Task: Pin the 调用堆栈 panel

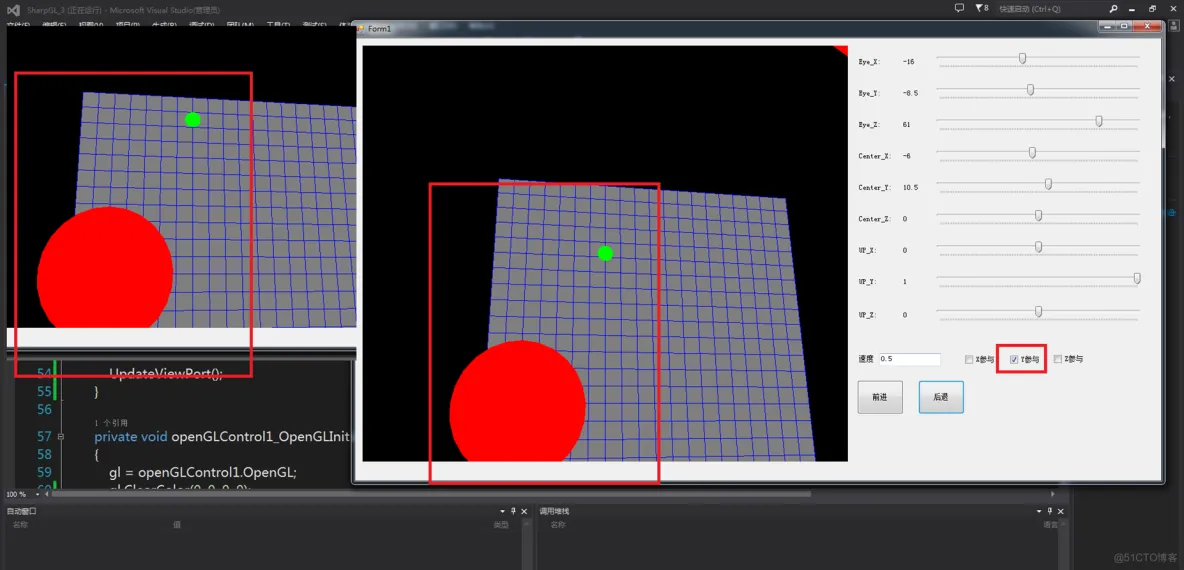Action: 1051,511
